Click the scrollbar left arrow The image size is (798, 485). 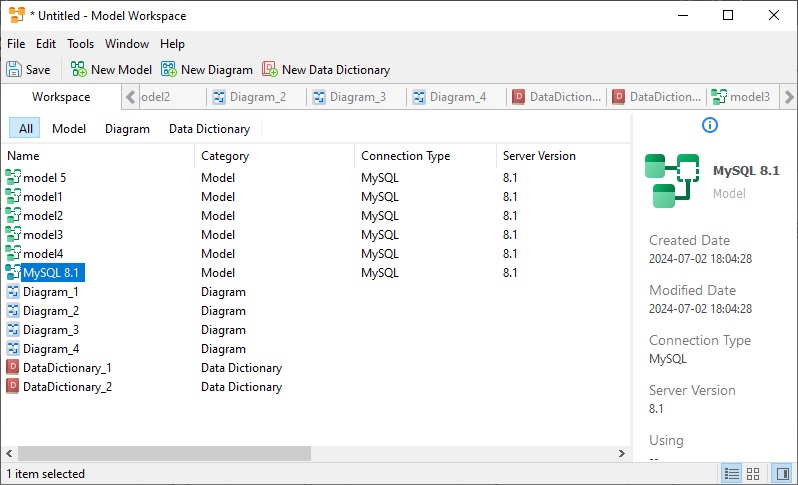(9, 453)
